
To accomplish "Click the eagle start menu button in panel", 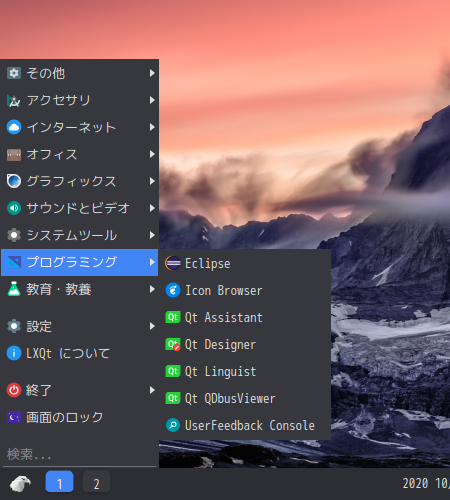I will (20, 483).
